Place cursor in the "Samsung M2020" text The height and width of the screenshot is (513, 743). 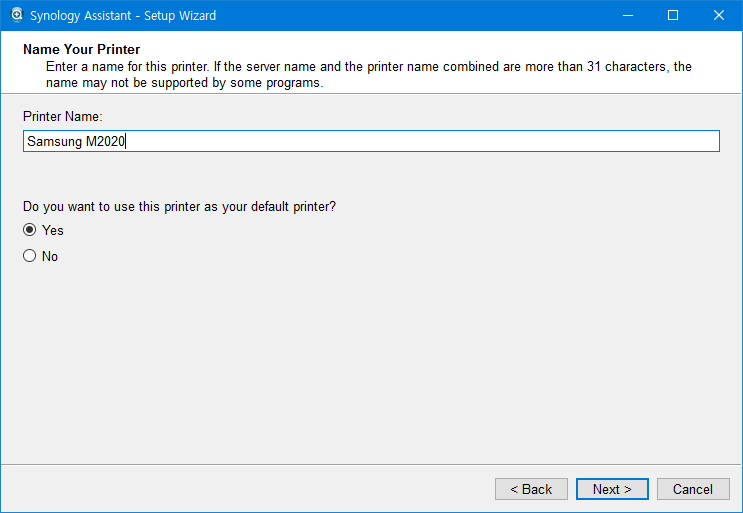(75, 142)
